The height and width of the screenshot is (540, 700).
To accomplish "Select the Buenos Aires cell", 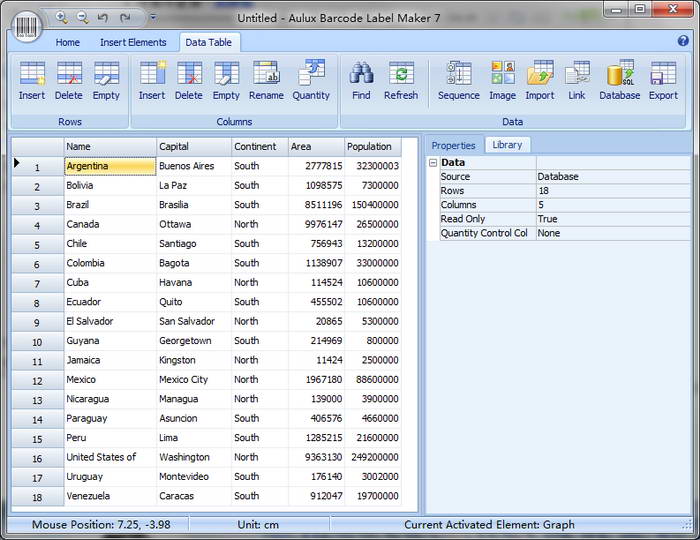I will click(x=194, y=166).
